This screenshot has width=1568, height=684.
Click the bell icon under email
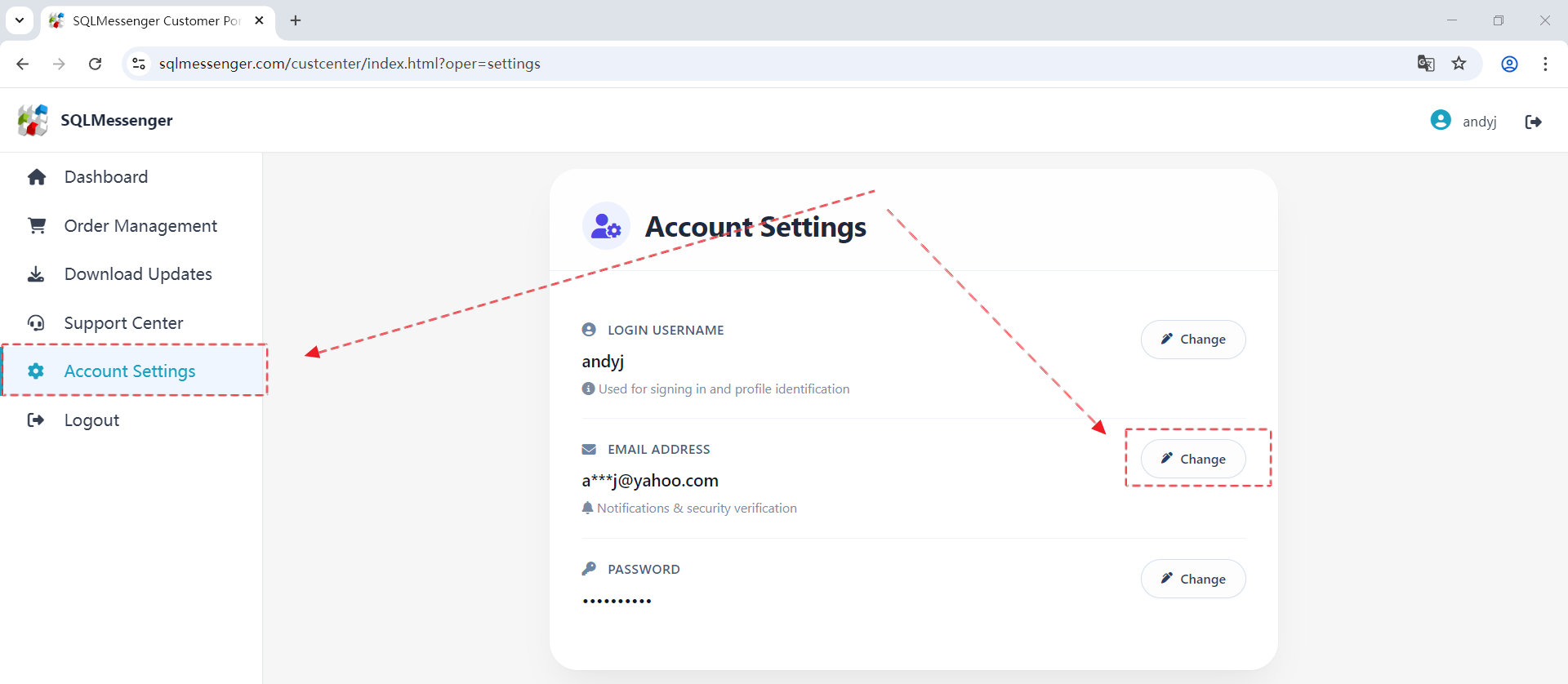click(587, 508)
